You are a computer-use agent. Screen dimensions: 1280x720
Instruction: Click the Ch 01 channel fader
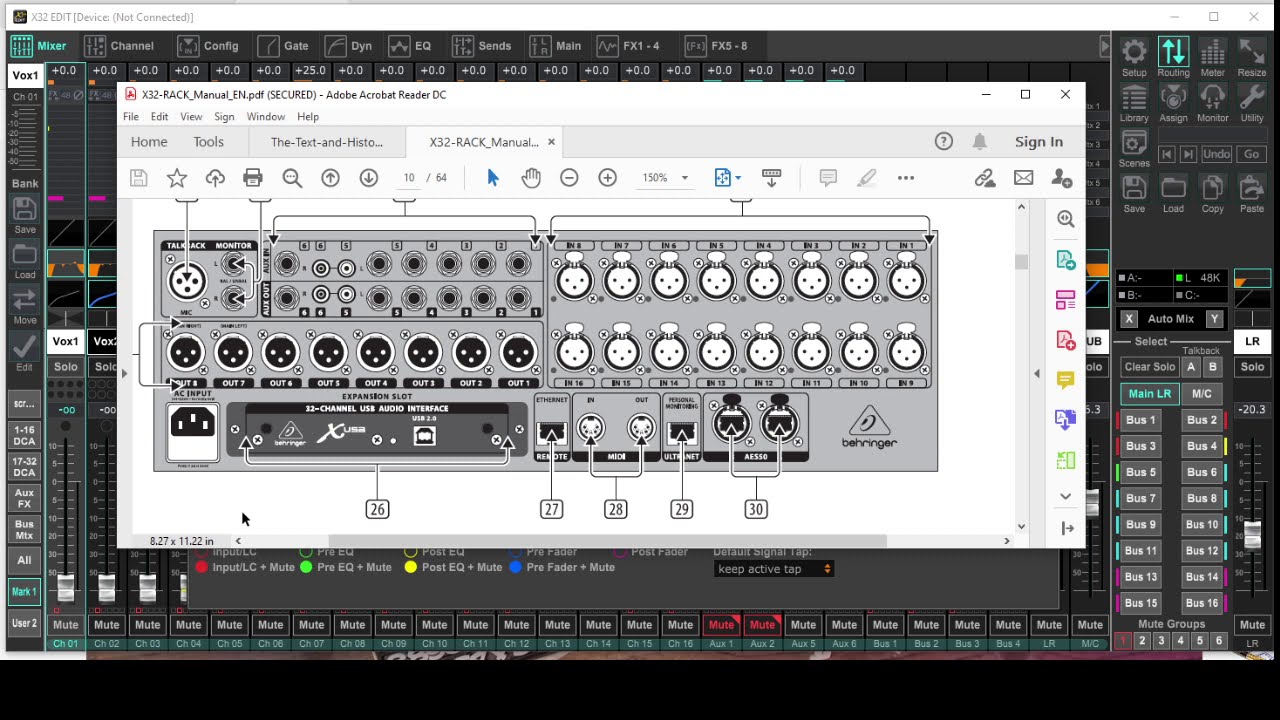[x=66, y=588]
